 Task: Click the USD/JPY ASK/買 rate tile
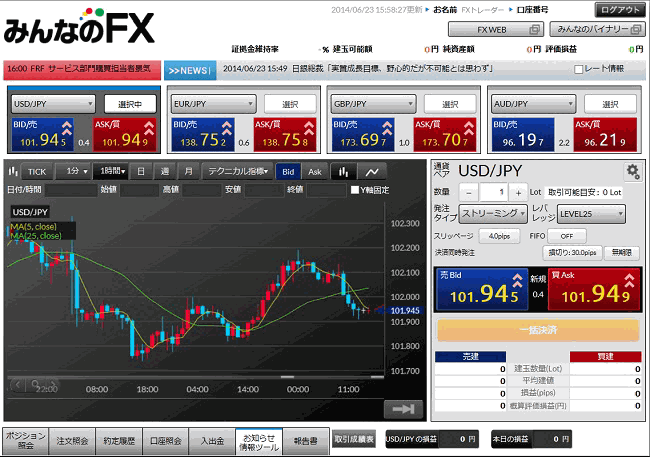[125, 134]
